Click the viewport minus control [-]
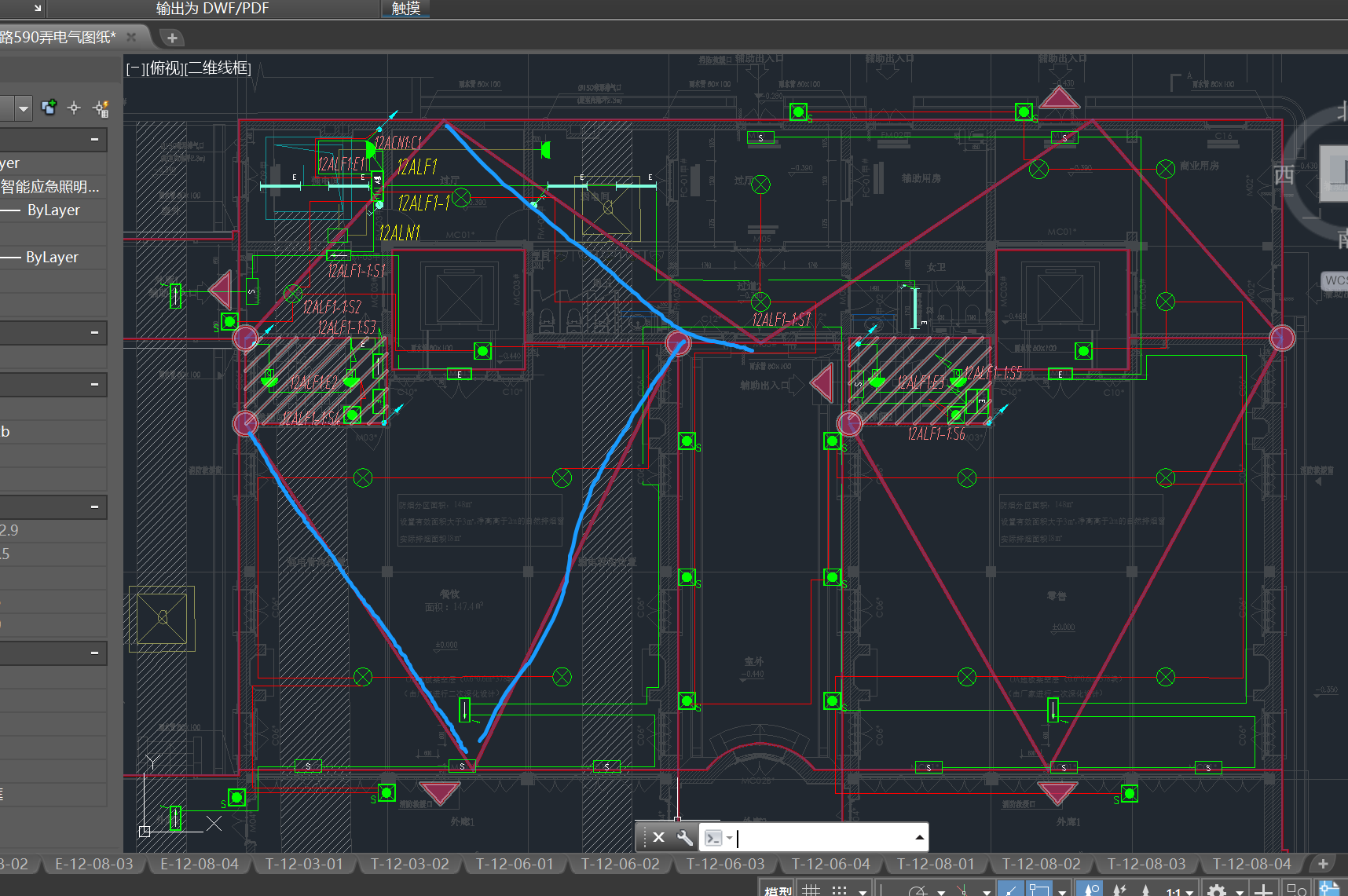Viewport: 1348px width, 896px height. [135, 69]
